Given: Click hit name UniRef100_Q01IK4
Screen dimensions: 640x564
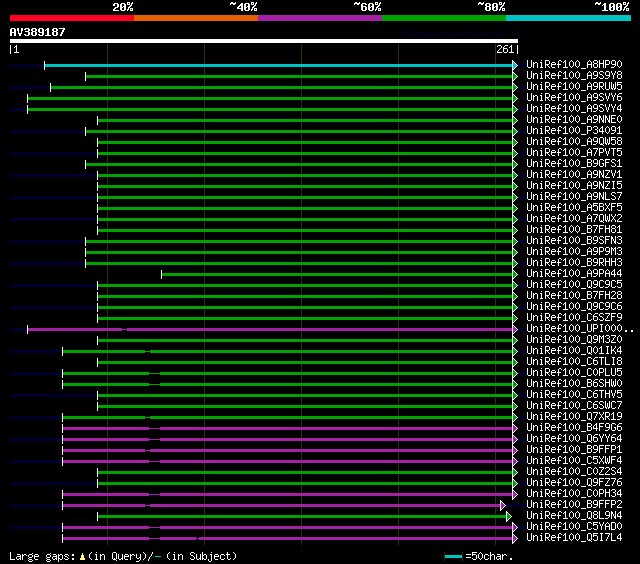Looking at the screenshot, I should [x=574, y=351].
